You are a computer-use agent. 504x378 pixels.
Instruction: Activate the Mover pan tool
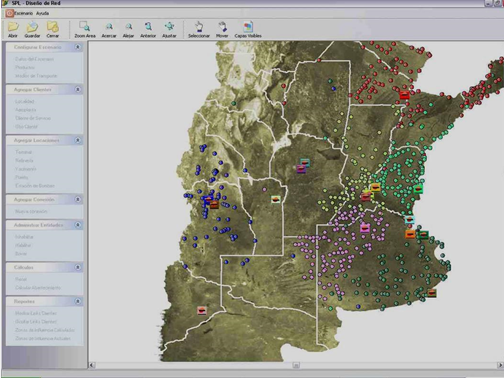click(x=222, y=29)
